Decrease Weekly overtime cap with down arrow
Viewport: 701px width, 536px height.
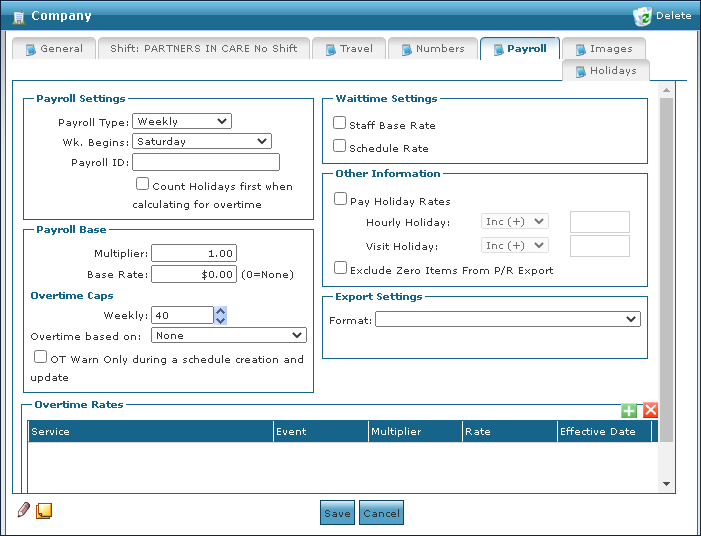[220, 320]
